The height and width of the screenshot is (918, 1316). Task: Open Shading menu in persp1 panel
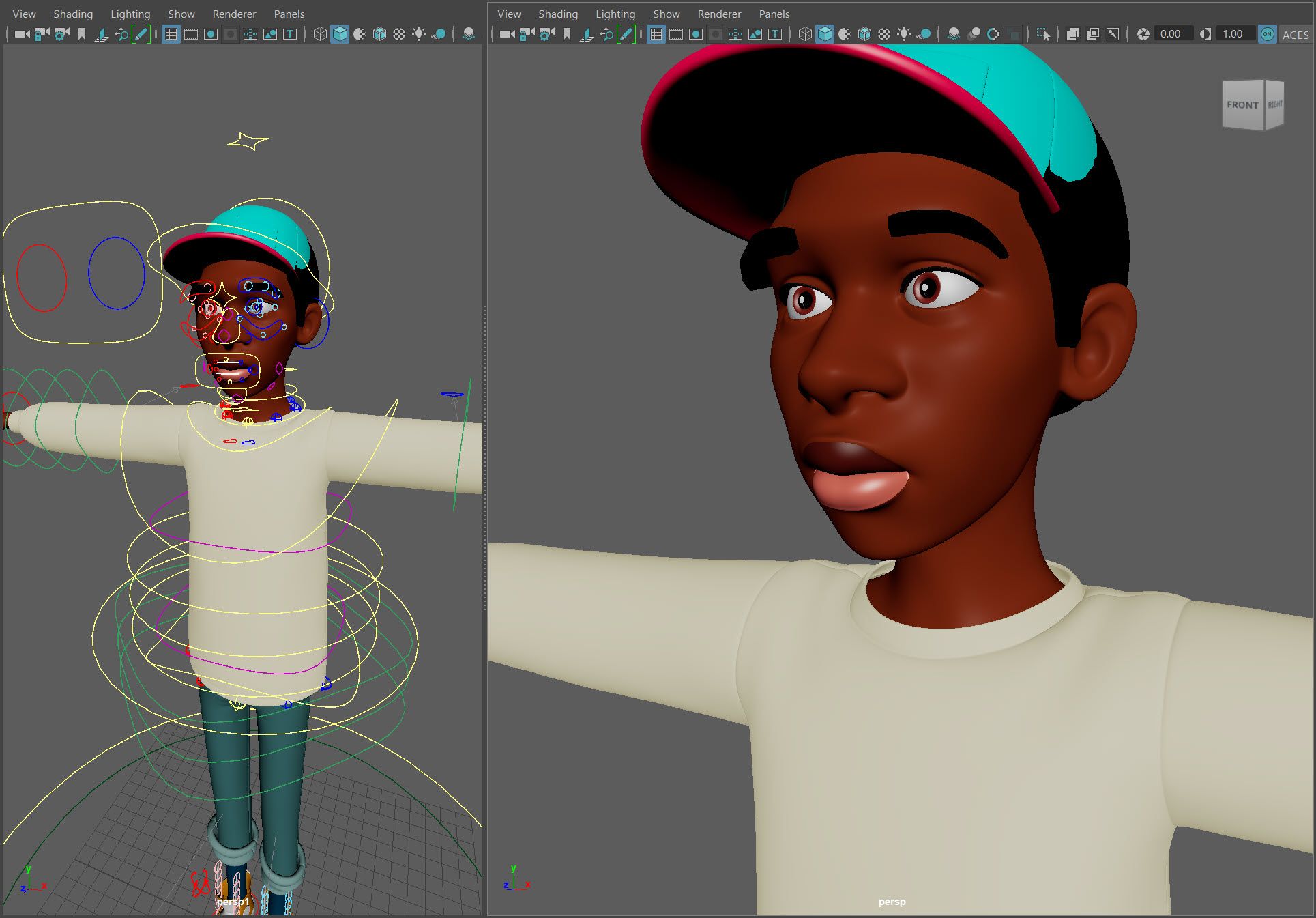(73, 14)
